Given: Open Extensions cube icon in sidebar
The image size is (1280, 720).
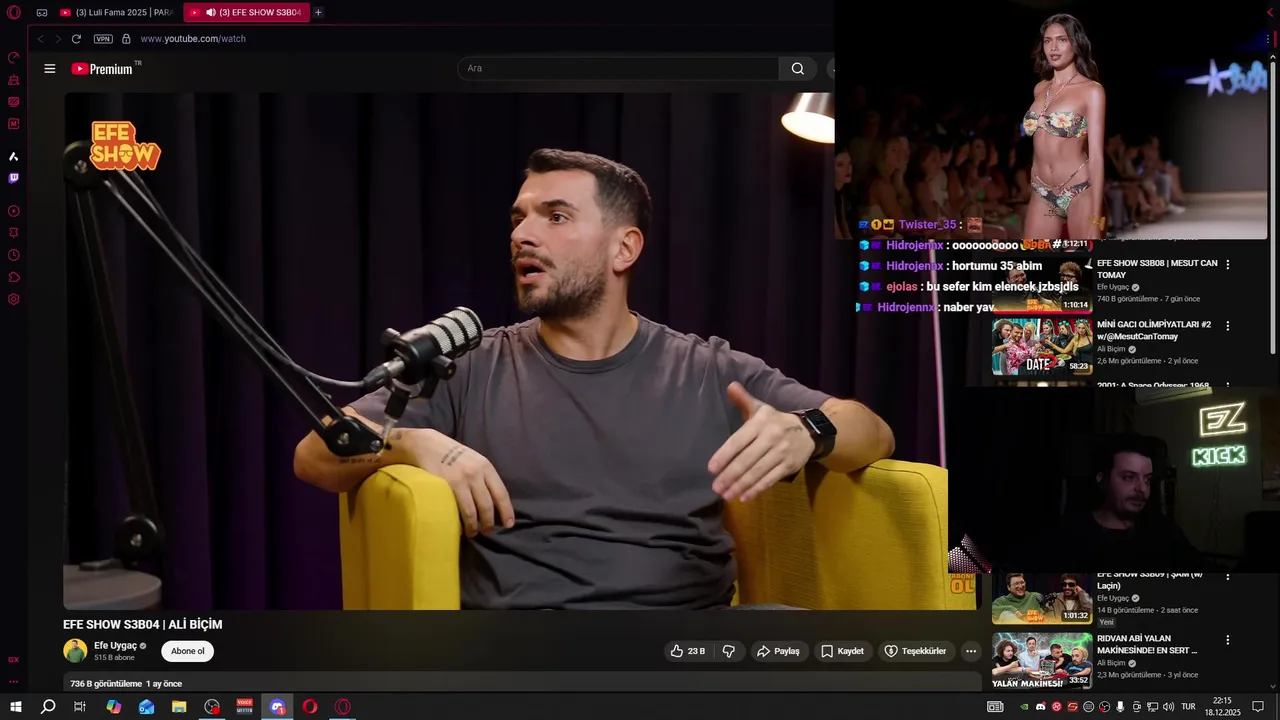Looking at the screenshot, I should point(14,277).
